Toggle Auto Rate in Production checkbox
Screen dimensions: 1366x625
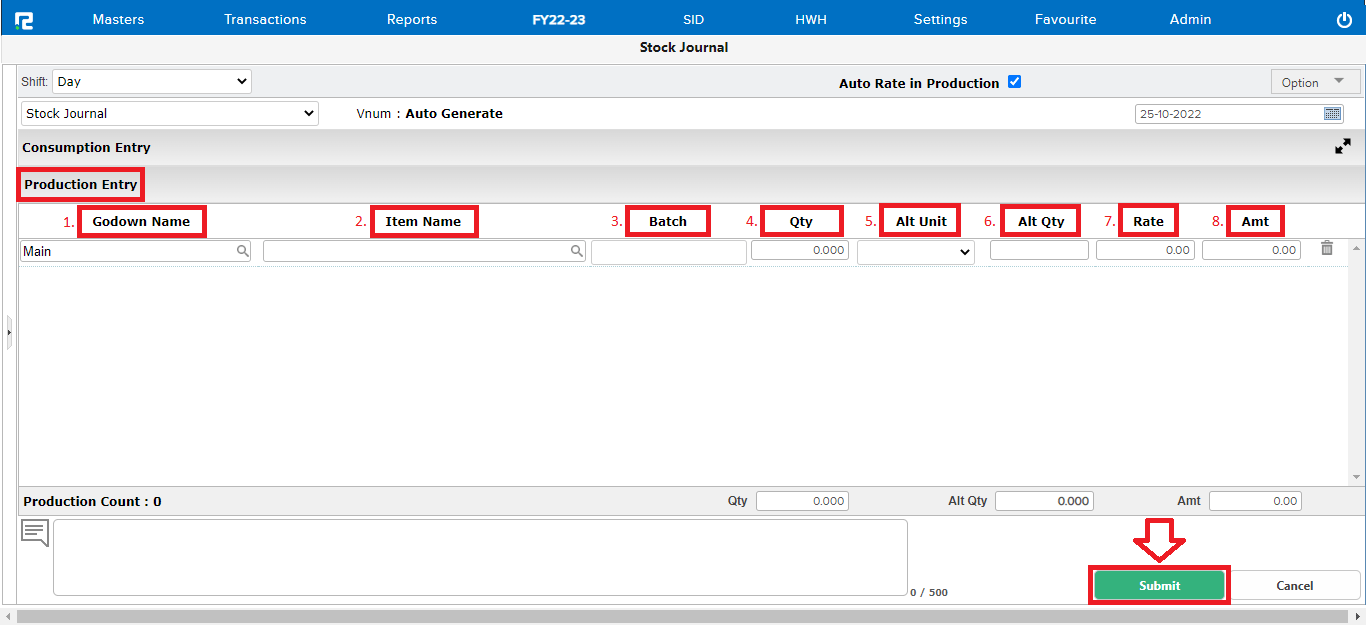tap(1014, 82)
